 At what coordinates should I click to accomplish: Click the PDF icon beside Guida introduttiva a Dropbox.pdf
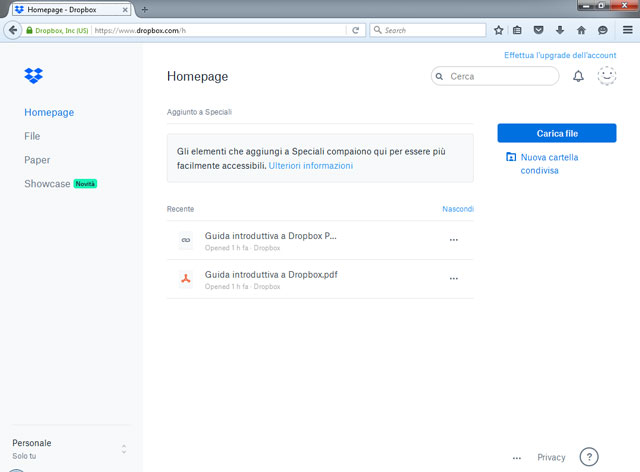tap(186, 279)
